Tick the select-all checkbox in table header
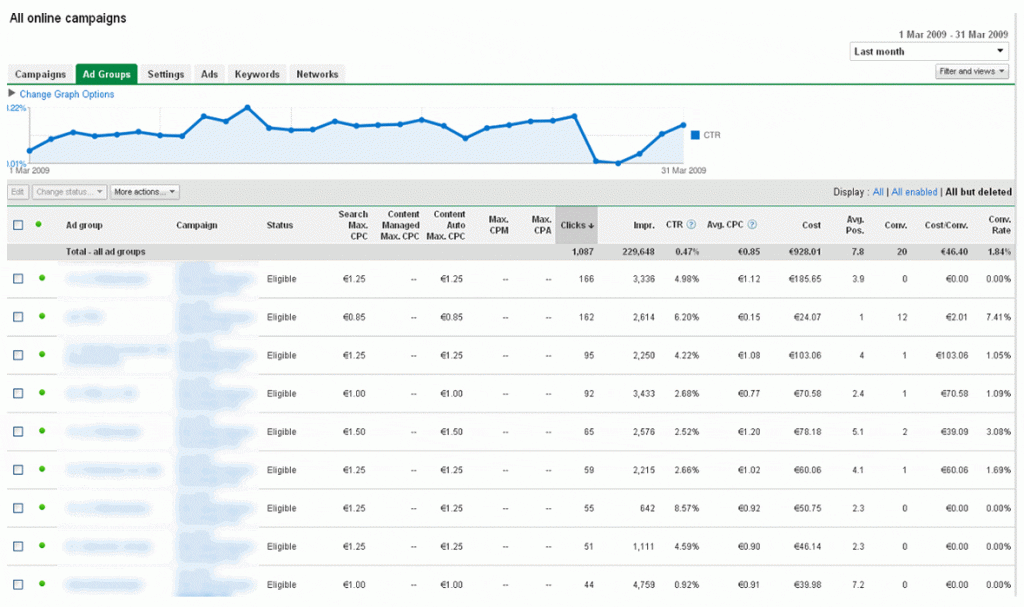The width and height of the screenshot is (1024, 607). coord(18,225)
